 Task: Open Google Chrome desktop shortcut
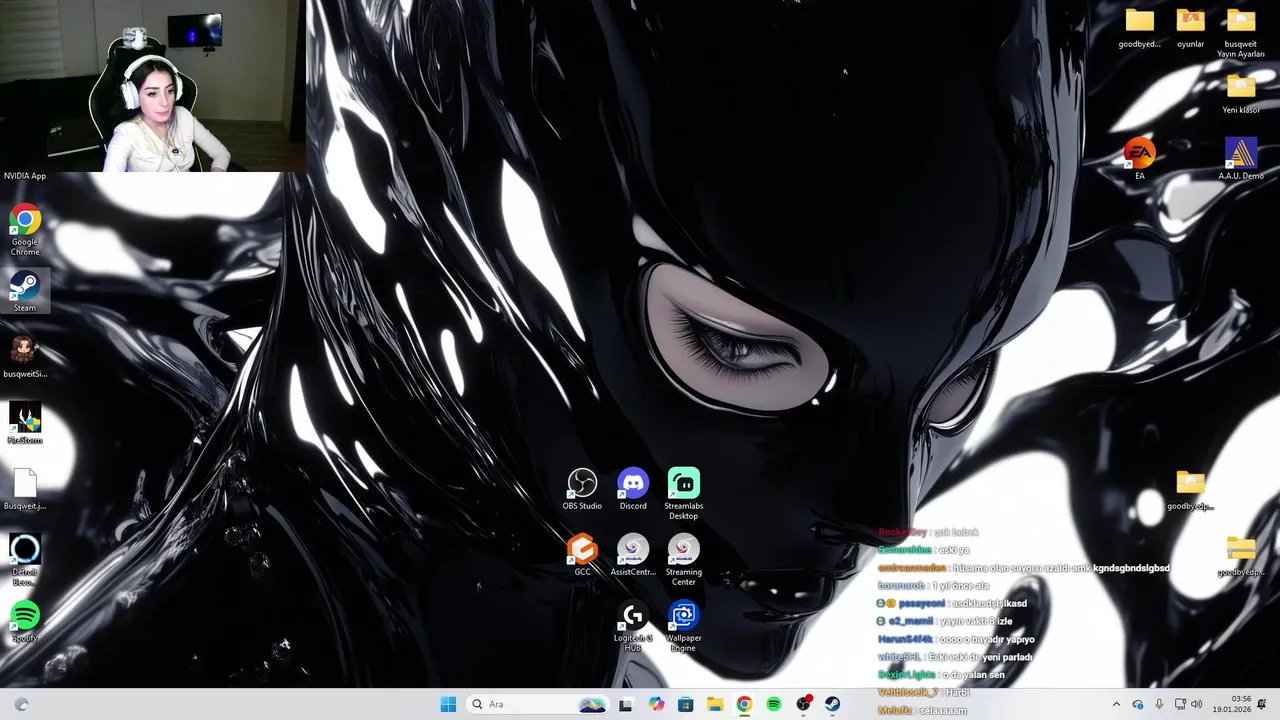tap(25, 230)
